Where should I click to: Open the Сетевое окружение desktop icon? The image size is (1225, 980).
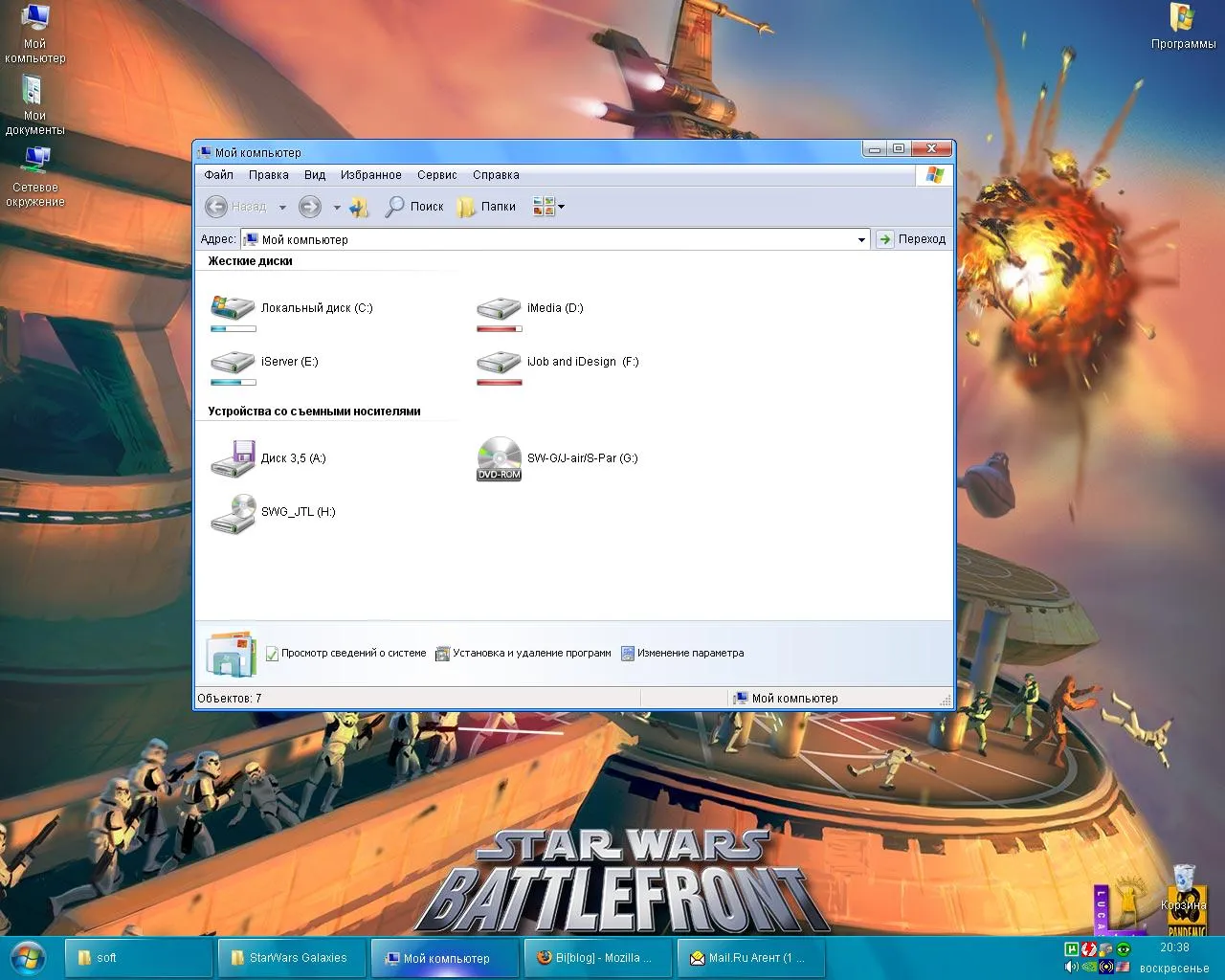35,177
